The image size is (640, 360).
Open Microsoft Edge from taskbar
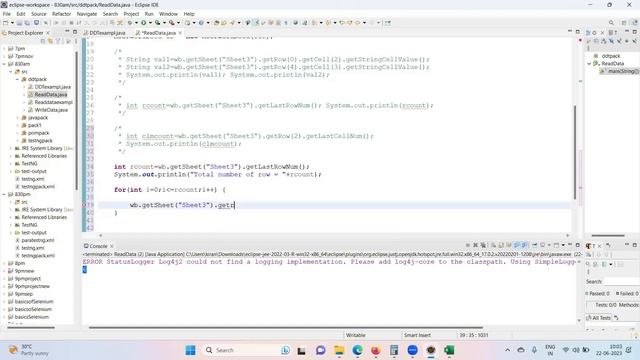click(358, 350)
